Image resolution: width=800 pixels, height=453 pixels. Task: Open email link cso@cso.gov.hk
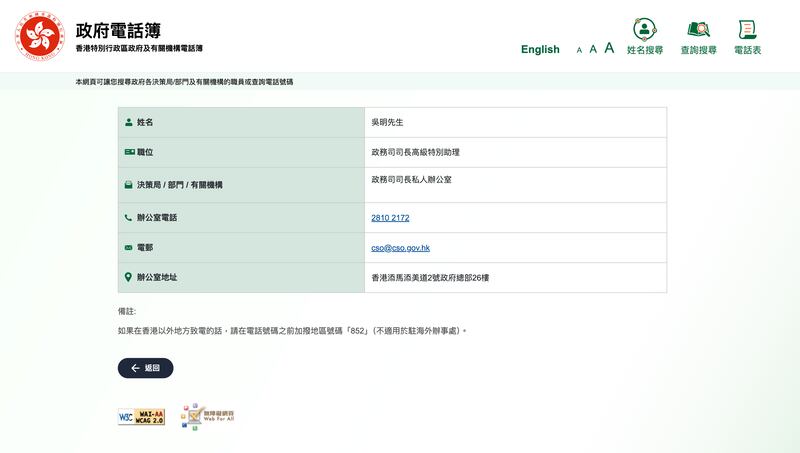(400, 247)
